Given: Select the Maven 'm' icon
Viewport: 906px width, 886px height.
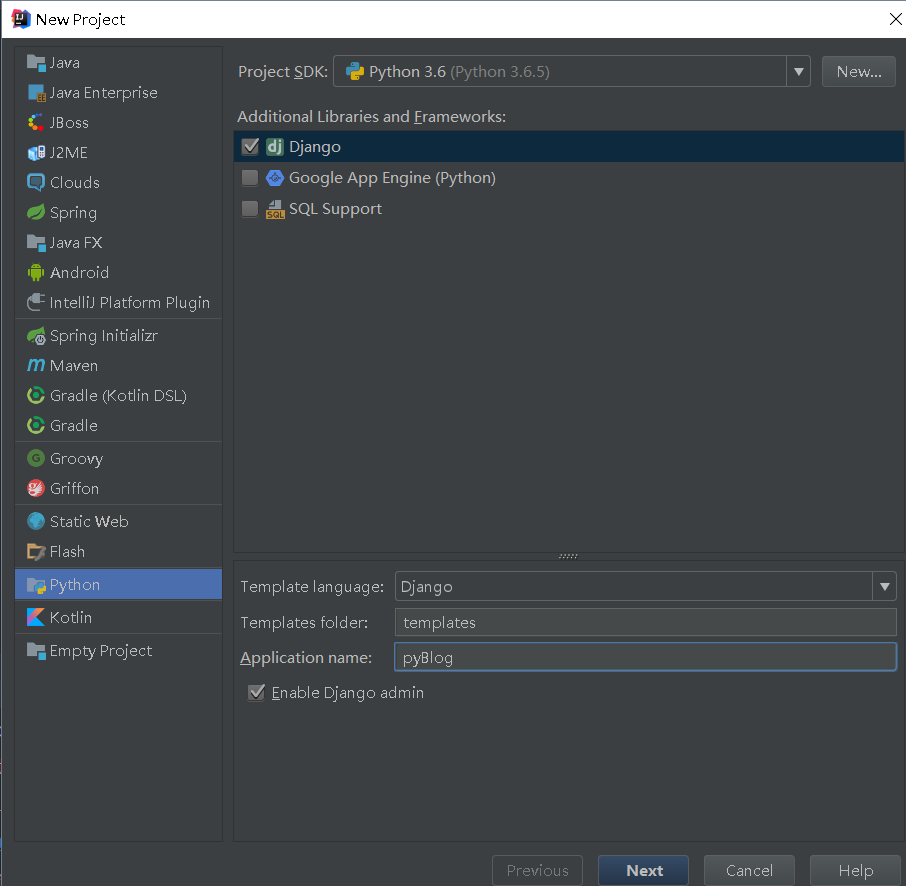Looking at the screenshot, I should coord(36,365).
